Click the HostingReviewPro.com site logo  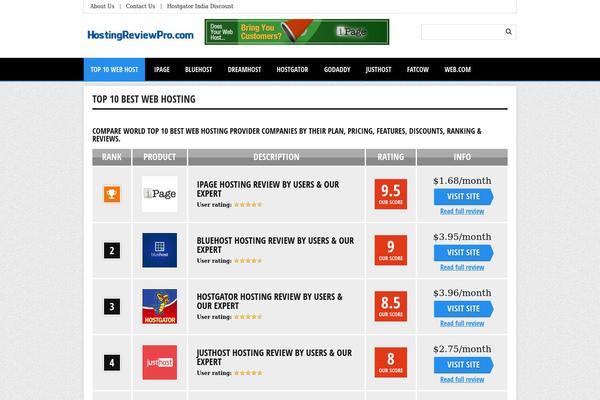pos(140,35)
